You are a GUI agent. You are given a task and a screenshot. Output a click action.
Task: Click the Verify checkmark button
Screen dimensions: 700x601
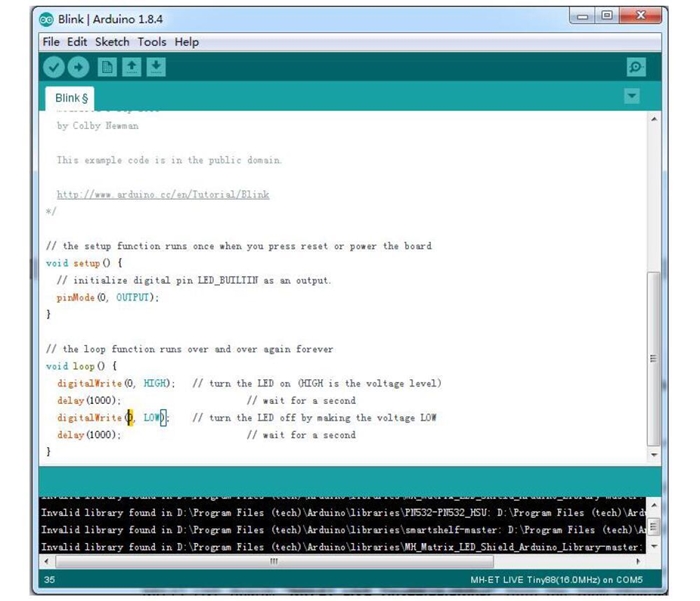coord(54,67)
